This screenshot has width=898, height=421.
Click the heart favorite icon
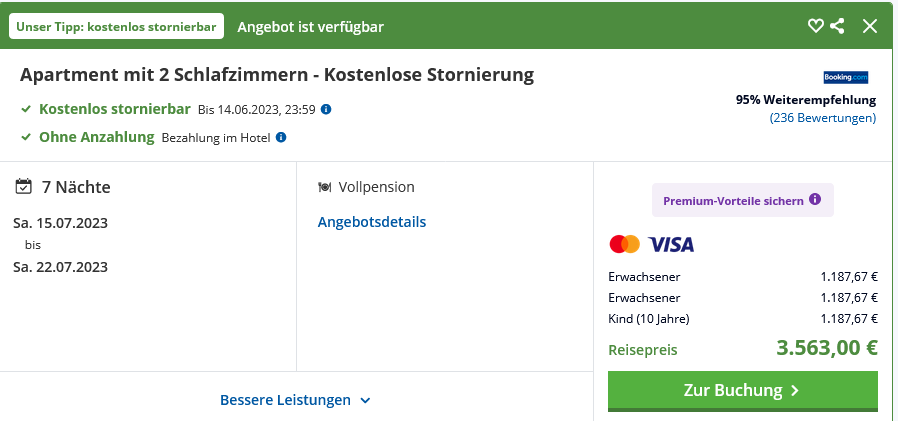click(x=816, y=26)
